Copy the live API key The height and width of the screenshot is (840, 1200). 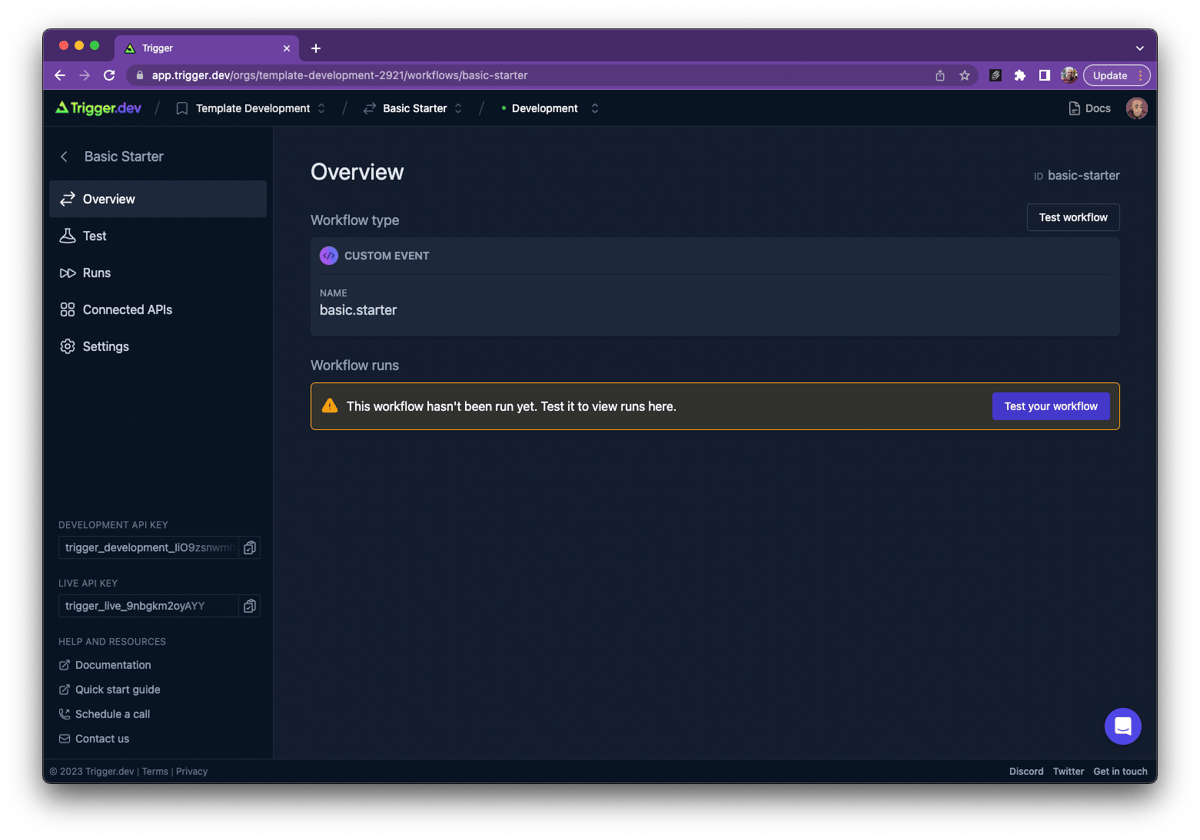(x=250, y=606)
